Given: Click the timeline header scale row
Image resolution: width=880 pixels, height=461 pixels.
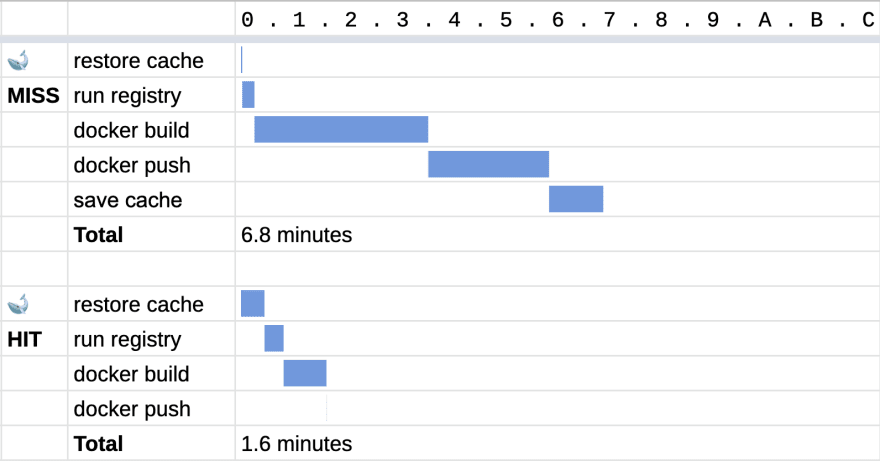Looking at the screenshot, I should point(558,20).
